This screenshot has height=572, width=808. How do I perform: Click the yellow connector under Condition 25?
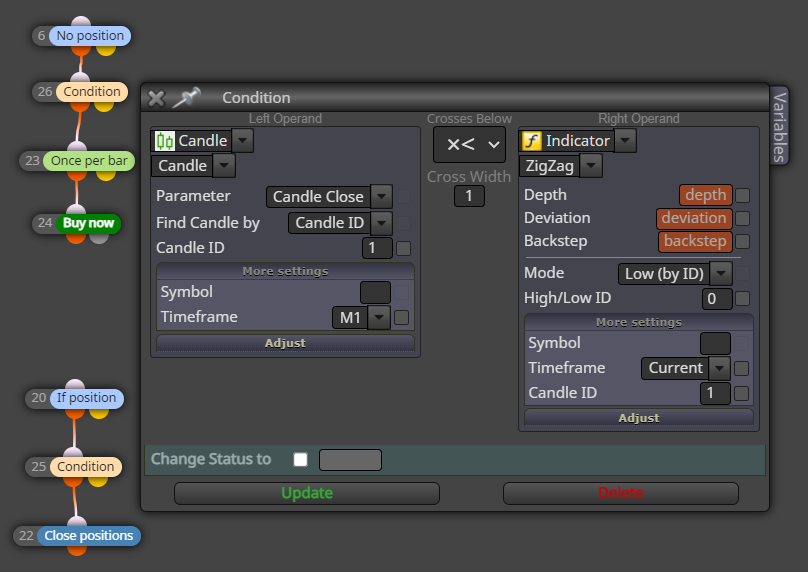coord(97,482)
